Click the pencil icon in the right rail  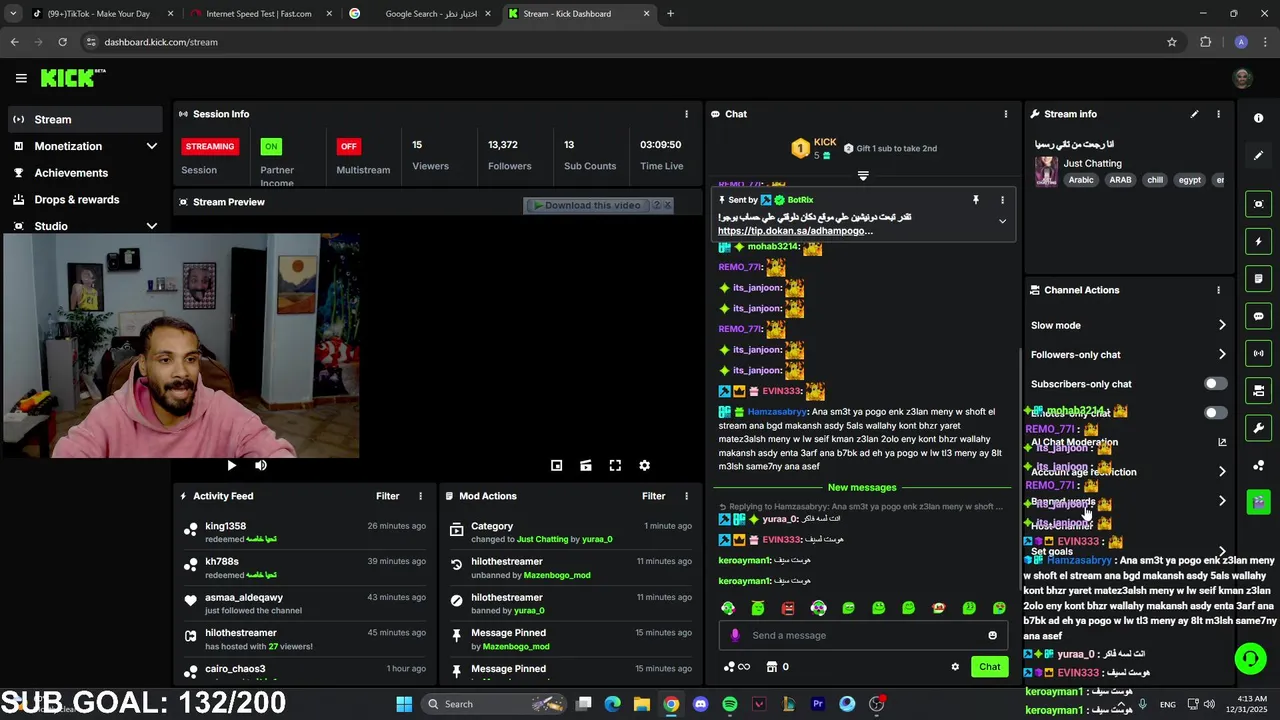point(1258,156)
